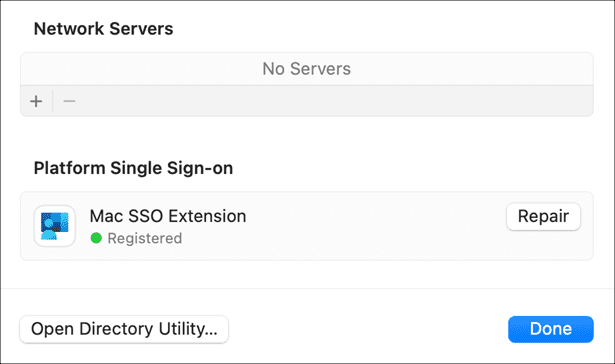Confirm with the Done button
This screenshot has height=364, width=615.
pyautogui.click(x=551, y=329)
